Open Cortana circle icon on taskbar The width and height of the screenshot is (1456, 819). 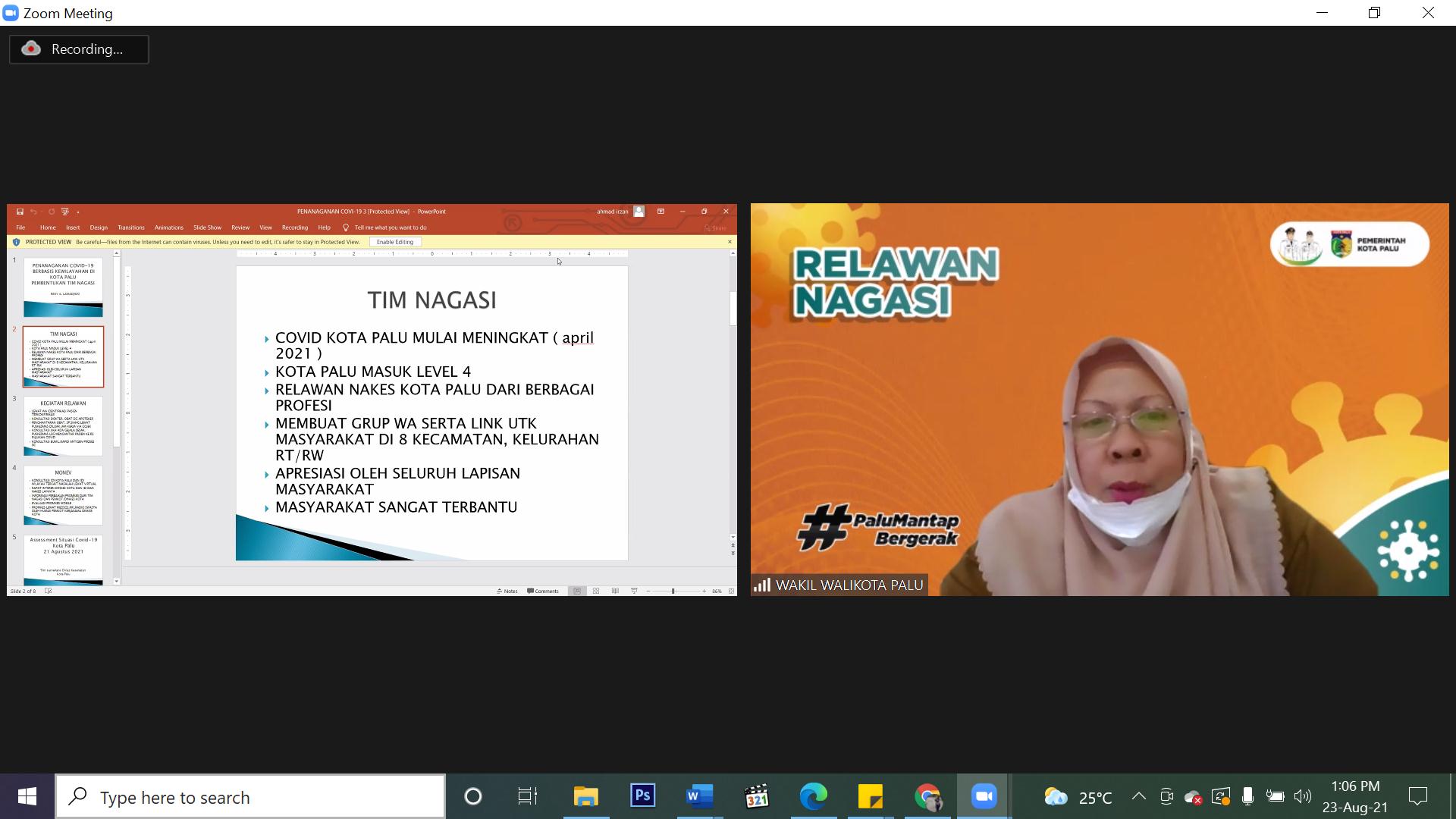473,796
